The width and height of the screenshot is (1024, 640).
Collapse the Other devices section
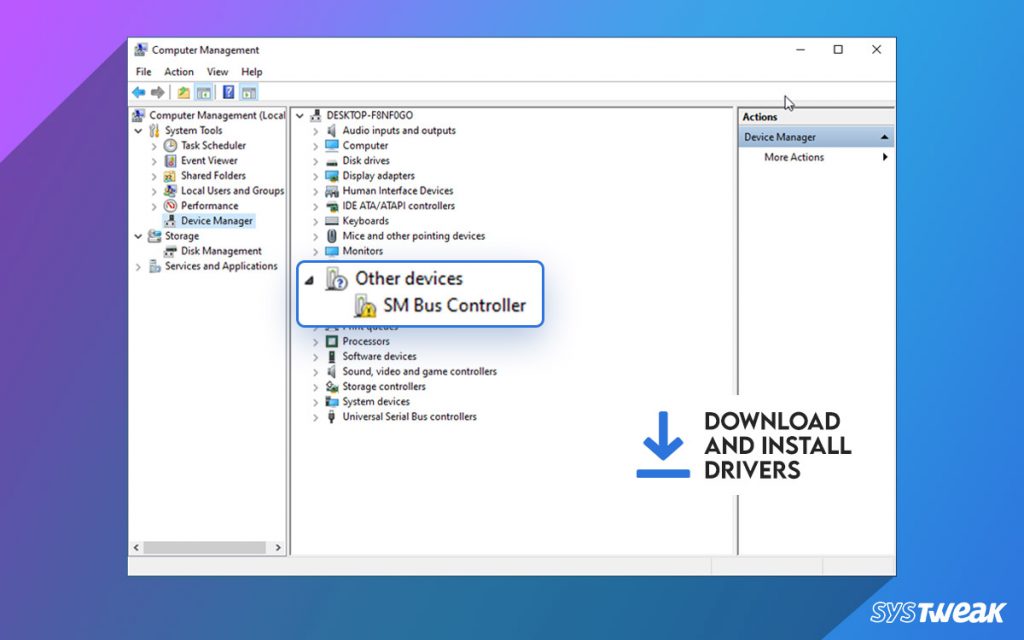pos(310,281)
